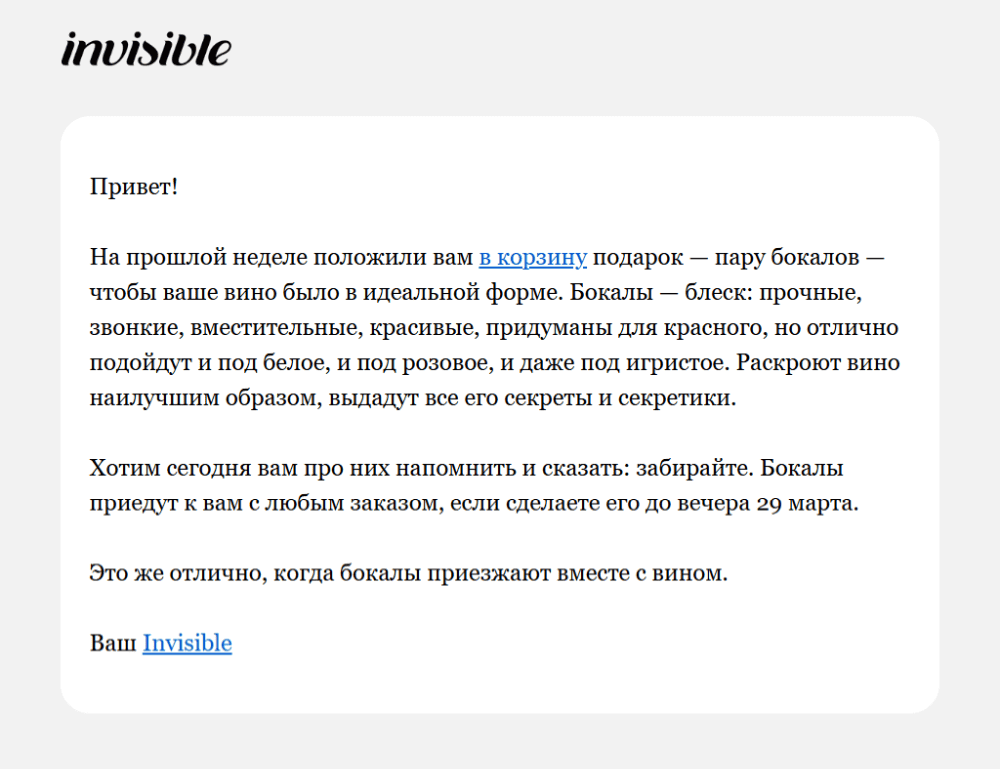Click the line "Это же отлично, когда бокалы приезжают"
The height and width of the screenshot is (769, 1000).
(408, 573)
